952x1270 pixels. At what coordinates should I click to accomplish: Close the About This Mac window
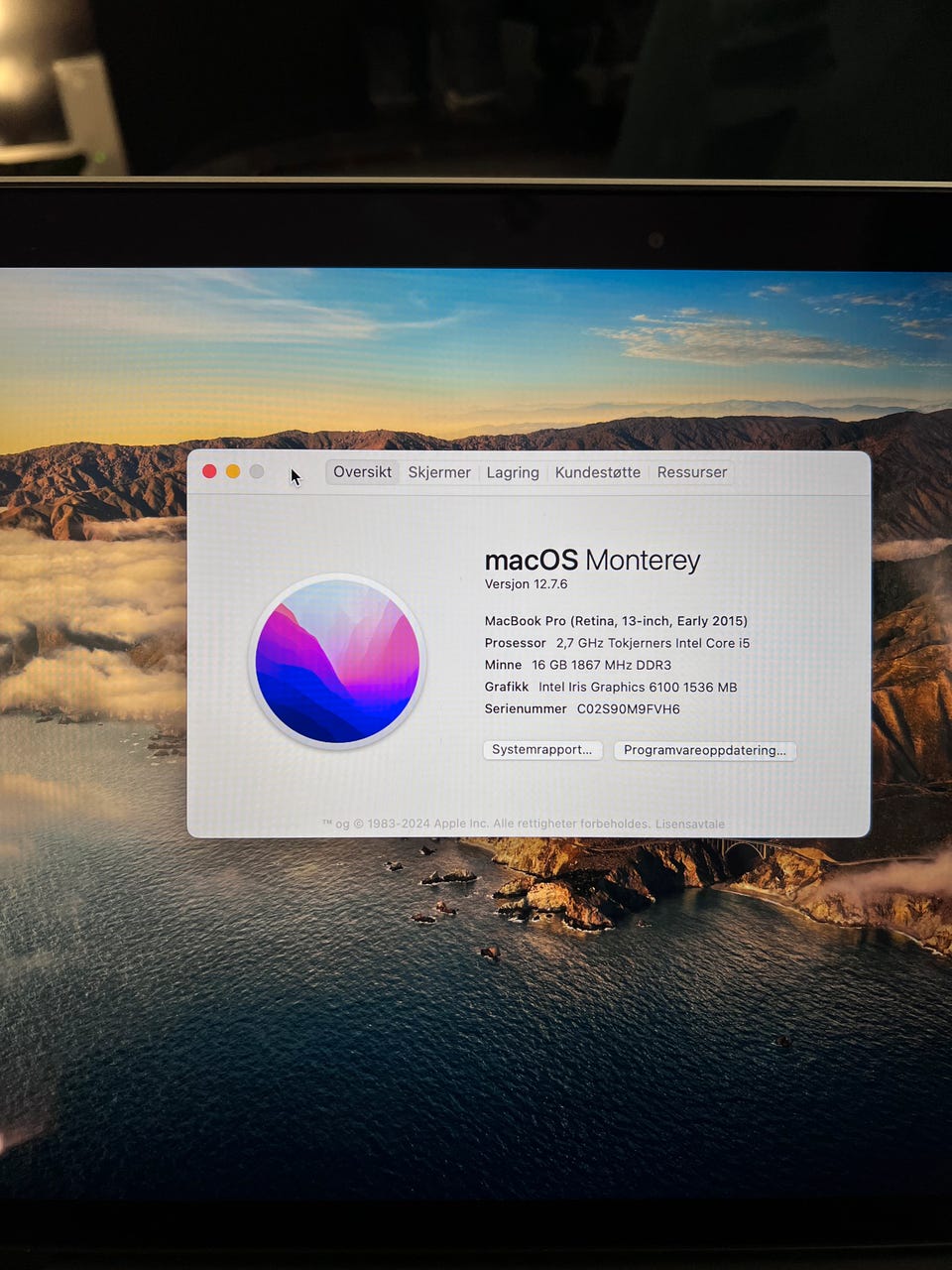coord(209,471)
